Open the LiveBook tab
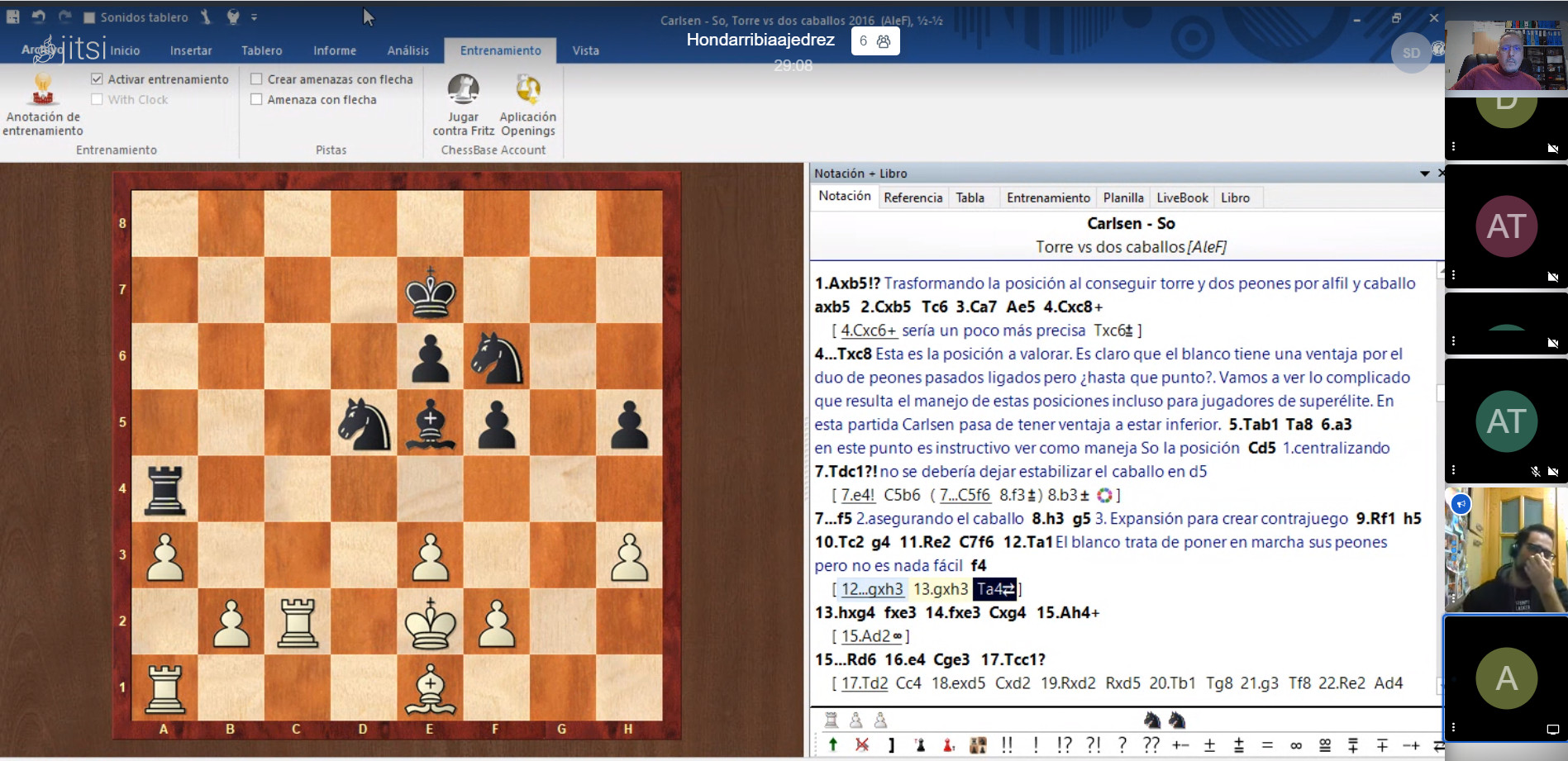 coord(1181,197)
